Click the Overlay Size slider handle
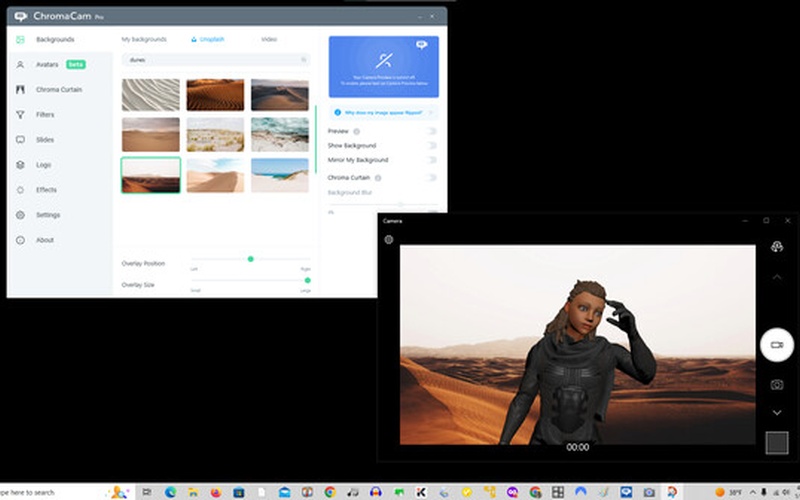 pos(307,281)
